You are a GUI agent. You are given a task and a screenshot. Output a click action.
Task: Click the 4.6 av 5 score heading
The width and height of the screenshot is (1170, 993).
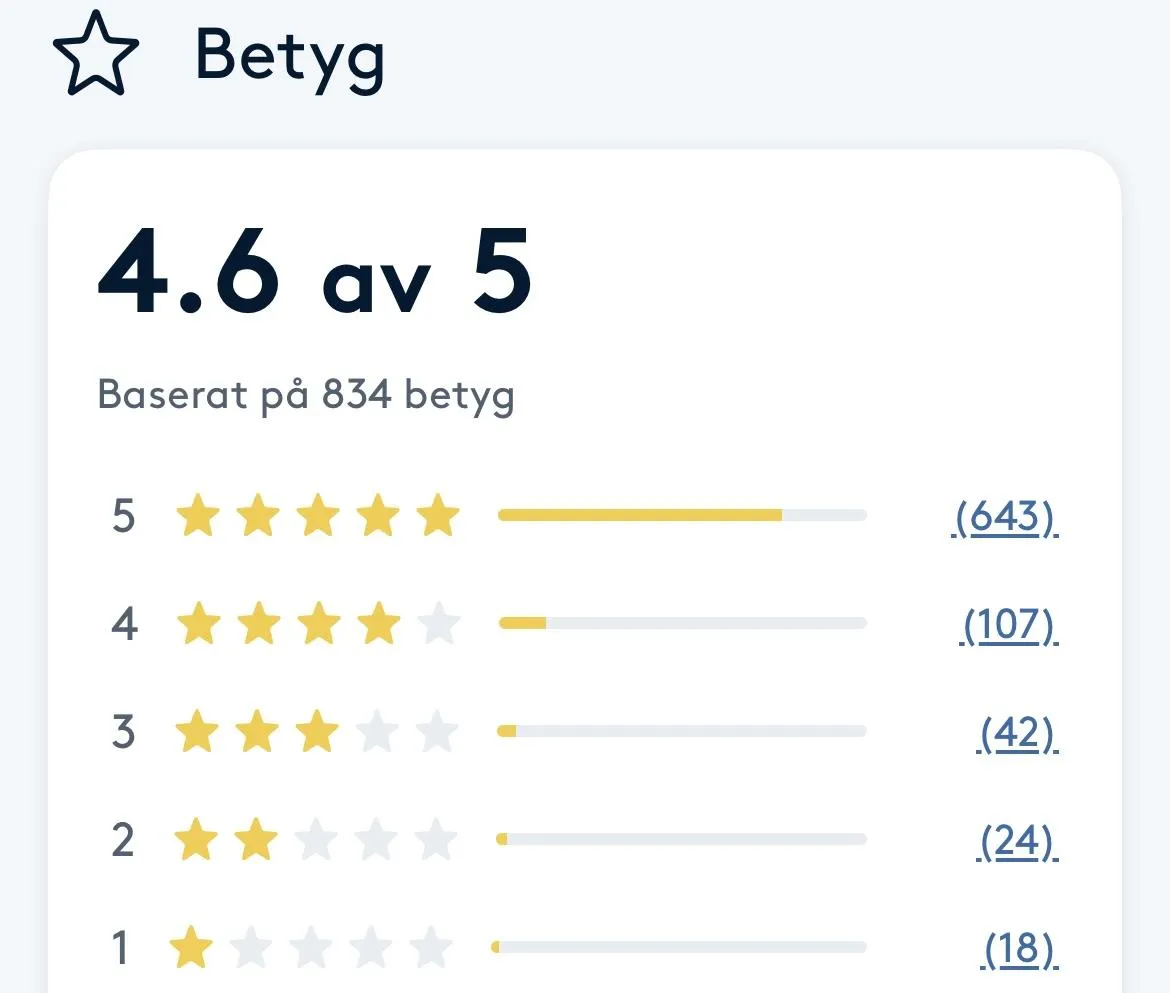point(315,272)
